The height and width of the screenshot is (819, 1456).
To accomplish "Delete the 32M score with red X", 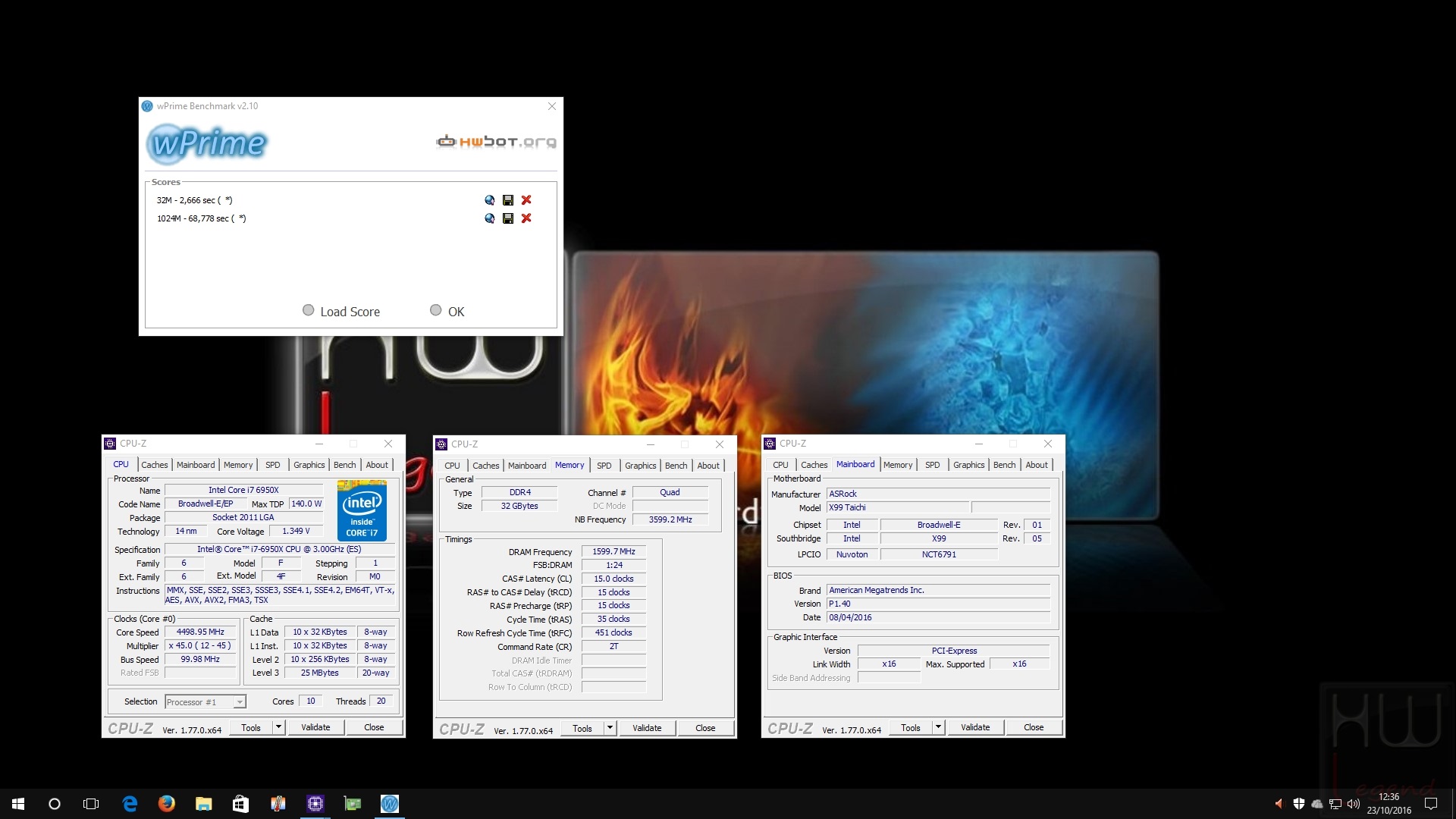I will pos(526,200).
